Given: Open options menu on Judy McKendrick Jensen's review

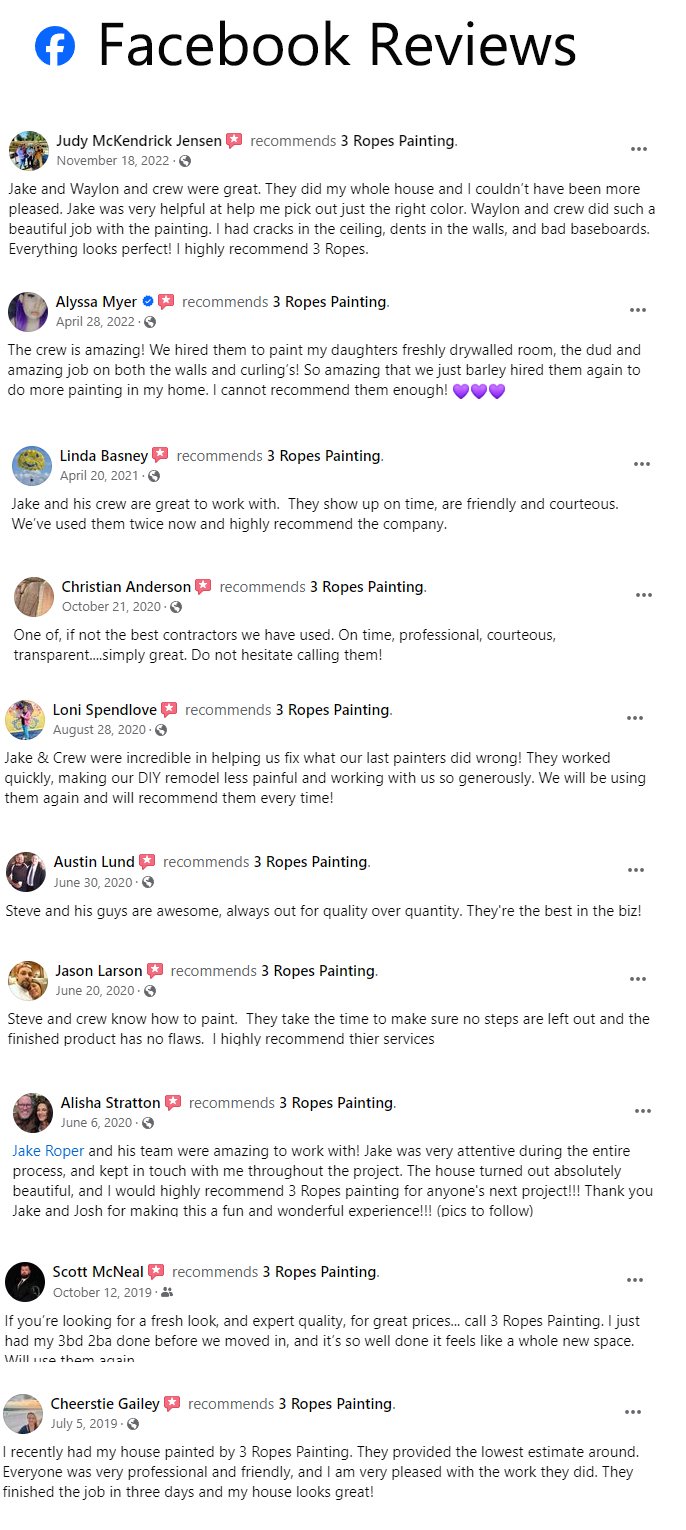Looking at the screenshot, I should click(x=639, y=149).
